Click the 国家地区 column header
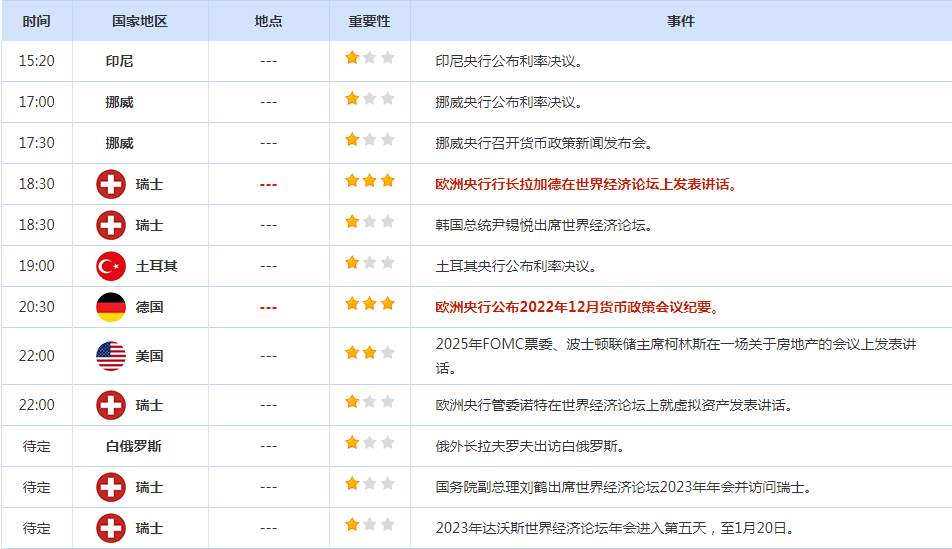 point(140,21)
